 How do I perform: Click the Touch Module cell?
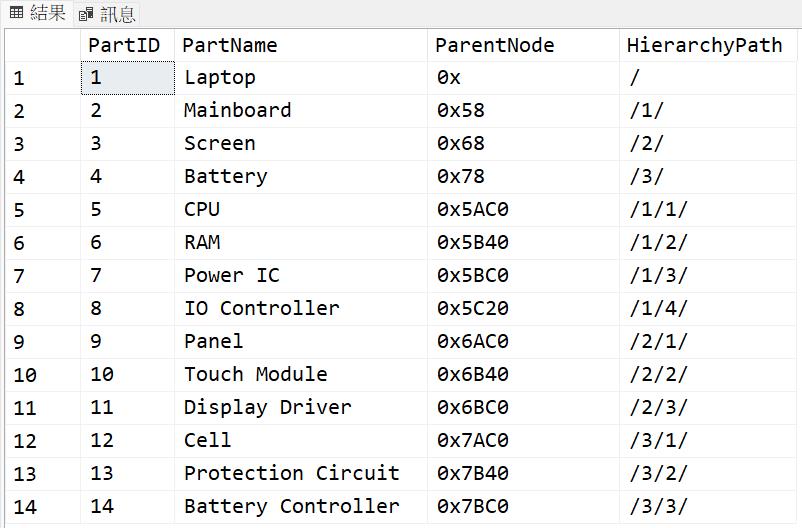pyautogui.click(x=256, y=374)
